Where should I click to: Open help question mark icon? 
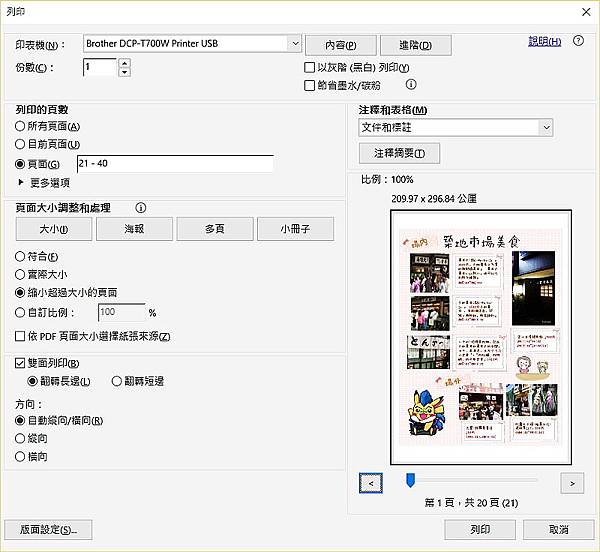coord(578,41)
